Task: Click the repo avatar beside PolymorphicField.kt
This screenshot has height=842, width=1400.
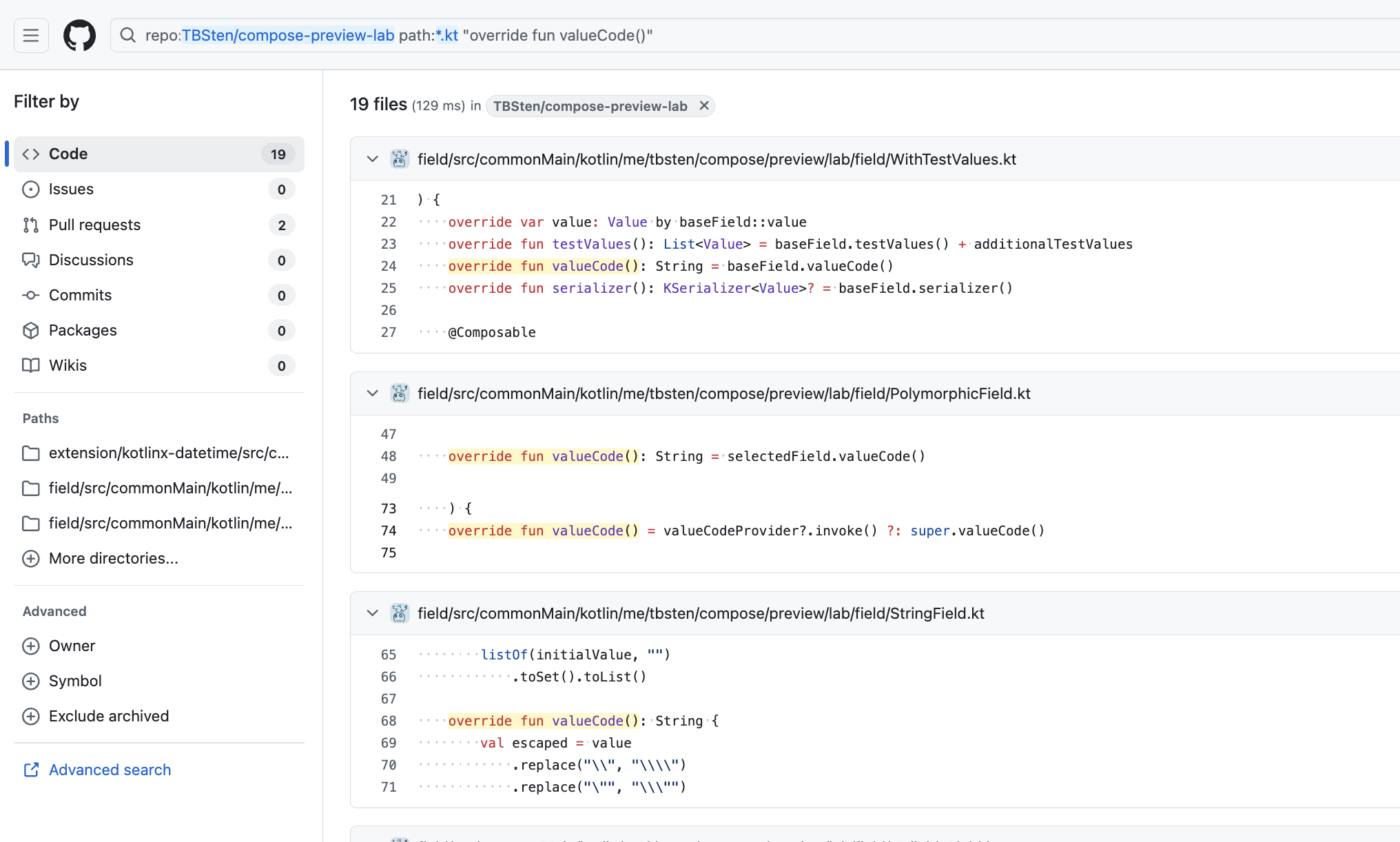Action: tap(400, 393)
